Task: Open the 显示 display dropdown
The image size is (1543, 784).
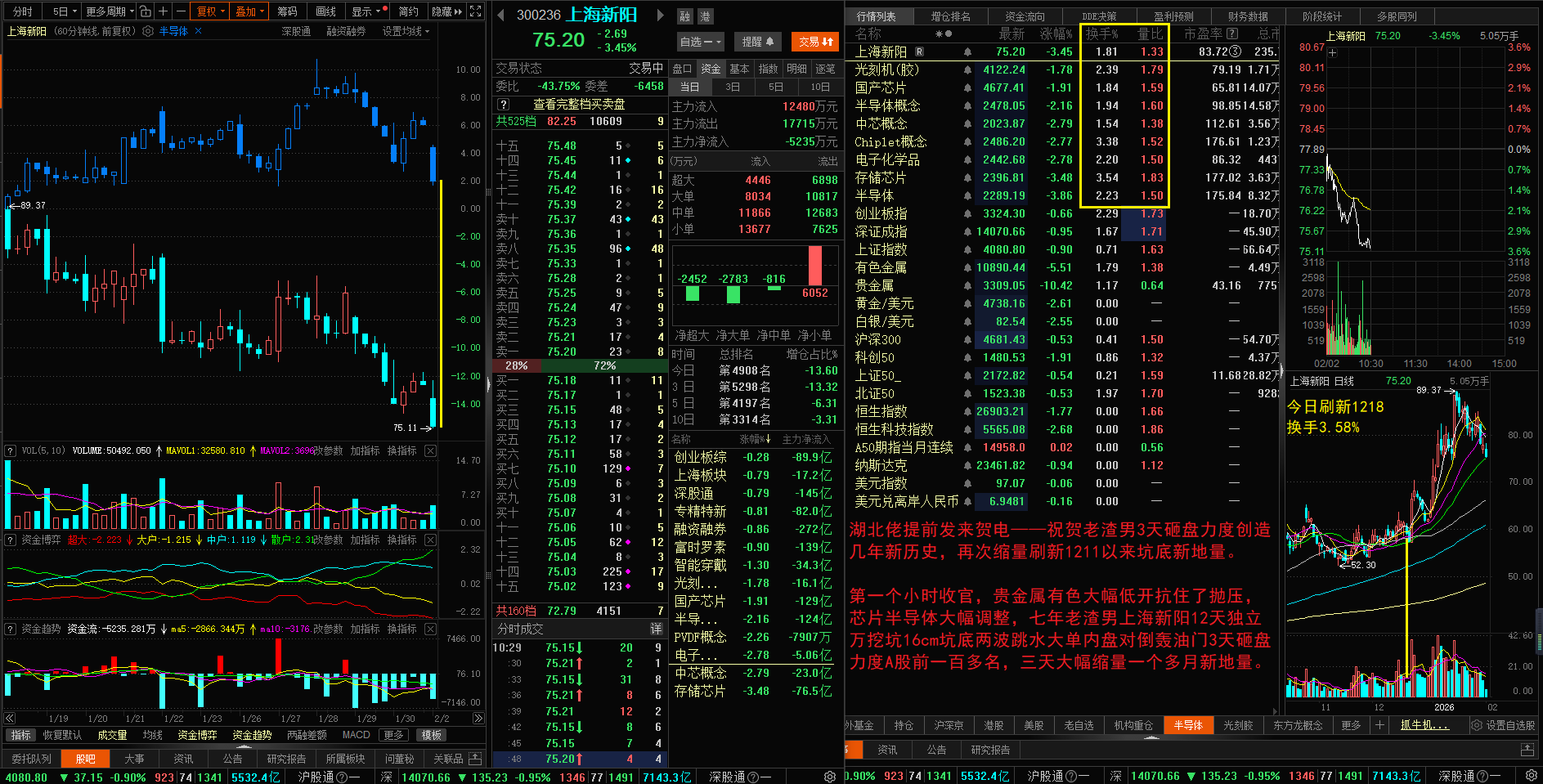Action: (x=366, y=11)
